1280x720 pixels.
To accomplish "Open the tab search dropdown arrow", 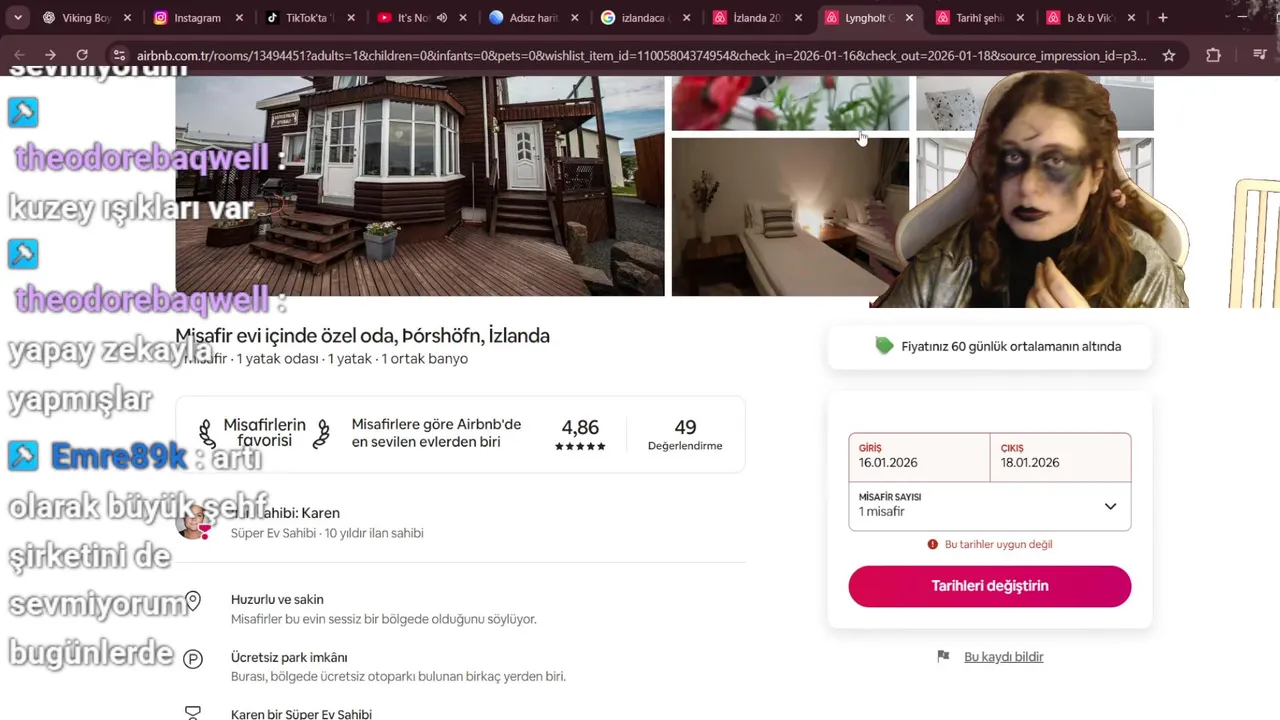I will 18,18.
